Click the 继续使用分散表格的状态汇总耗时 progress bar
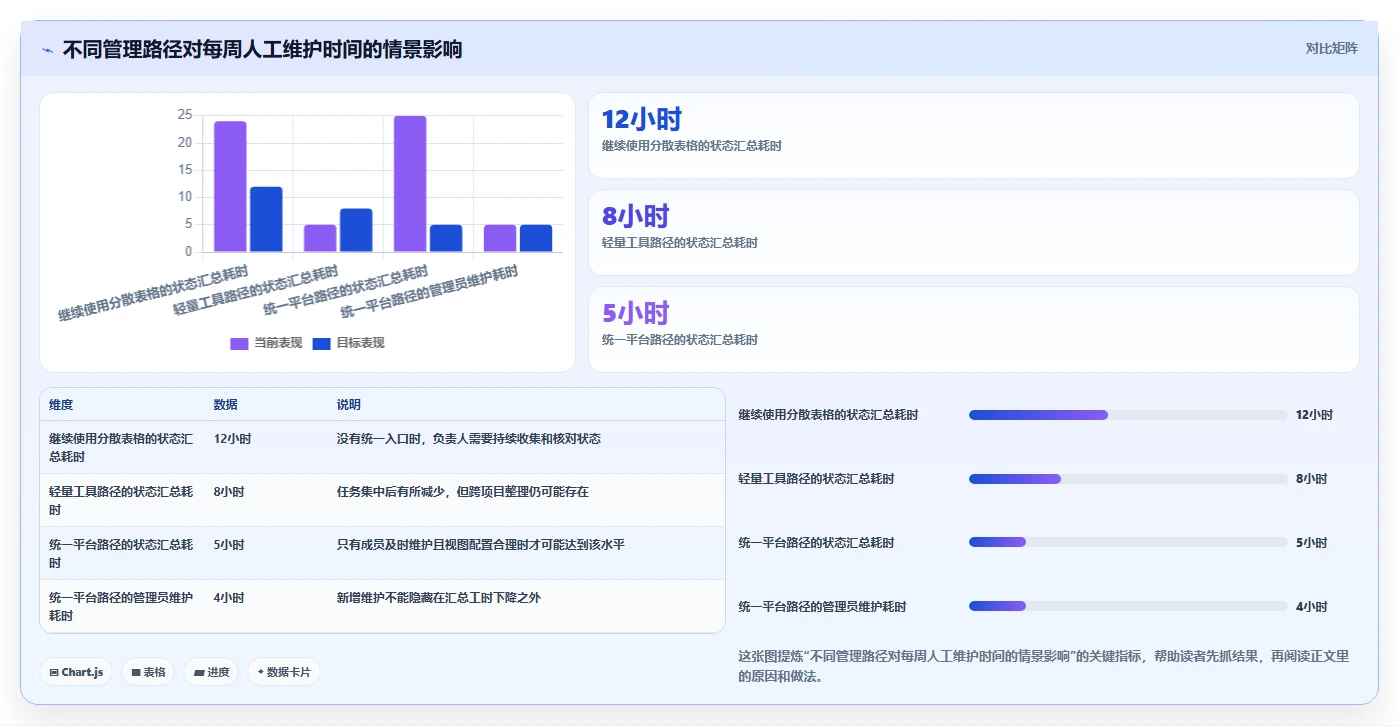1399x726 pixels. [1128, 415]
